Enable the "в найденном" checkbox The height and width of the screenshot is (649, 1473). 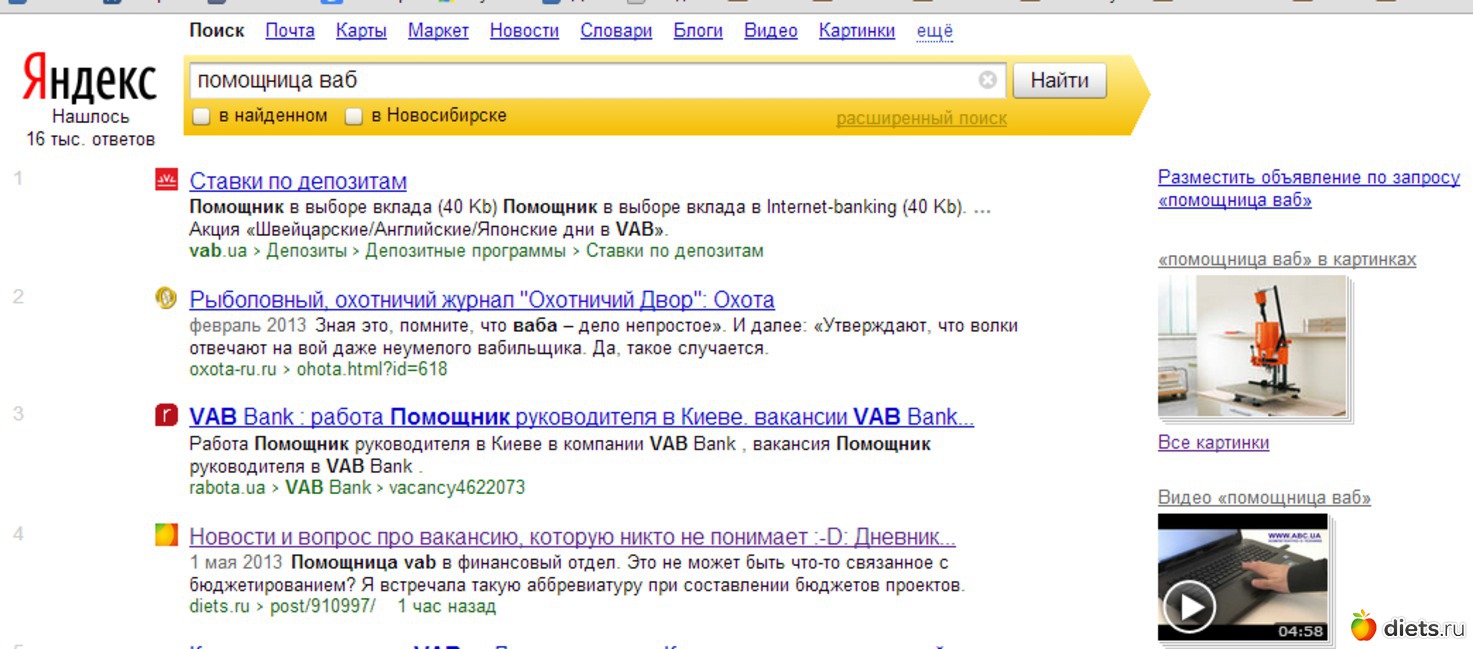[x=201, y=117]
